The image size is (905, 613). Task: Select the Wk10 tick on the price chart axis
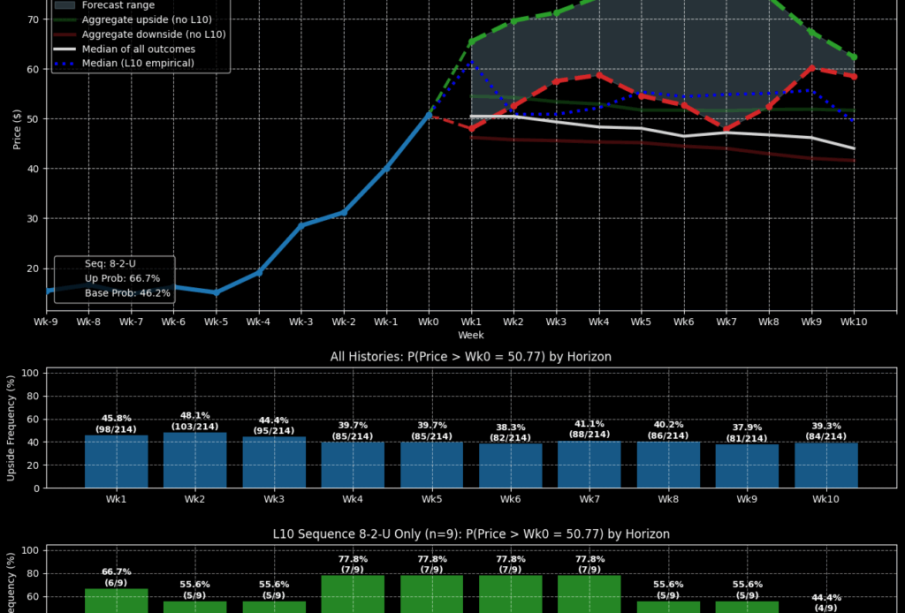tap(854, 322)
